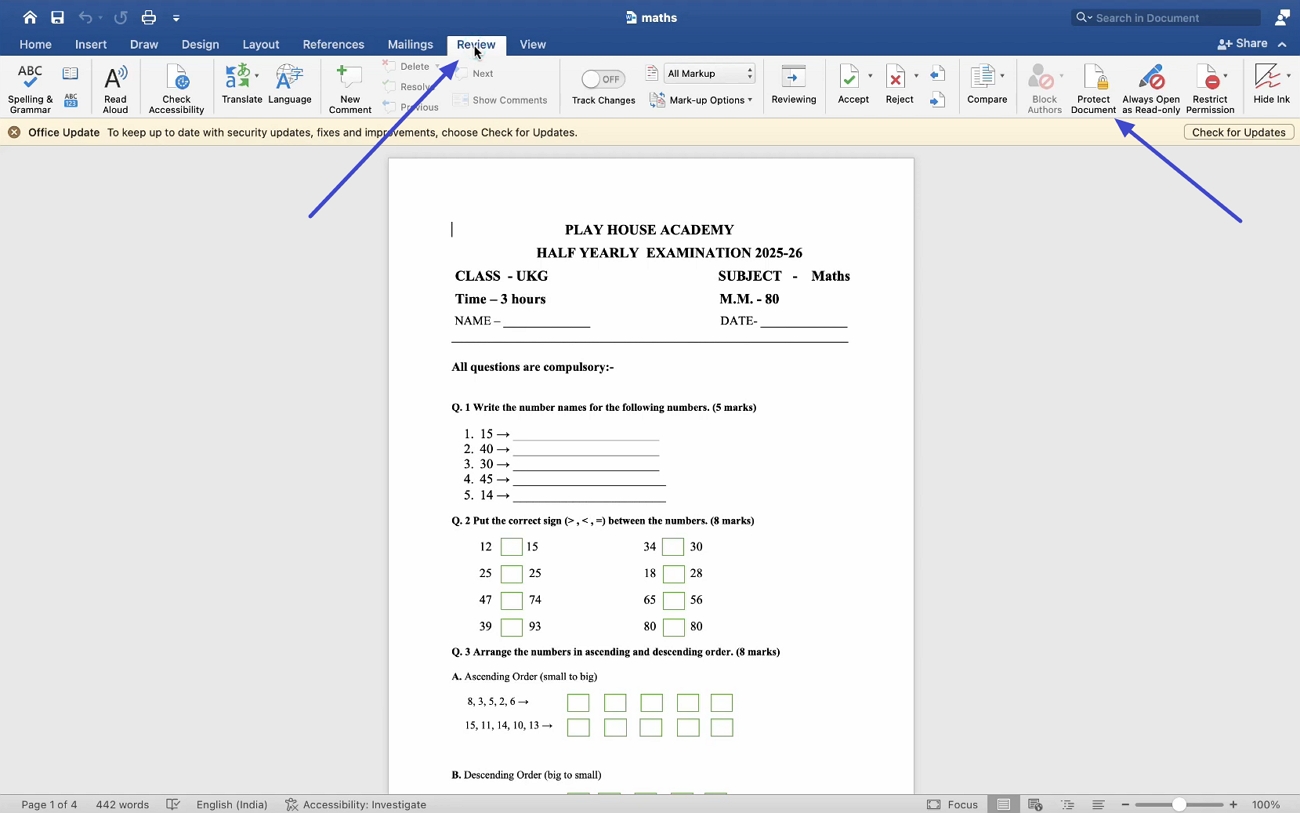Viewport: 1300px width, 813px height.
Task: Open Restrict Permission dropdown arrow
Action: 1226,76
